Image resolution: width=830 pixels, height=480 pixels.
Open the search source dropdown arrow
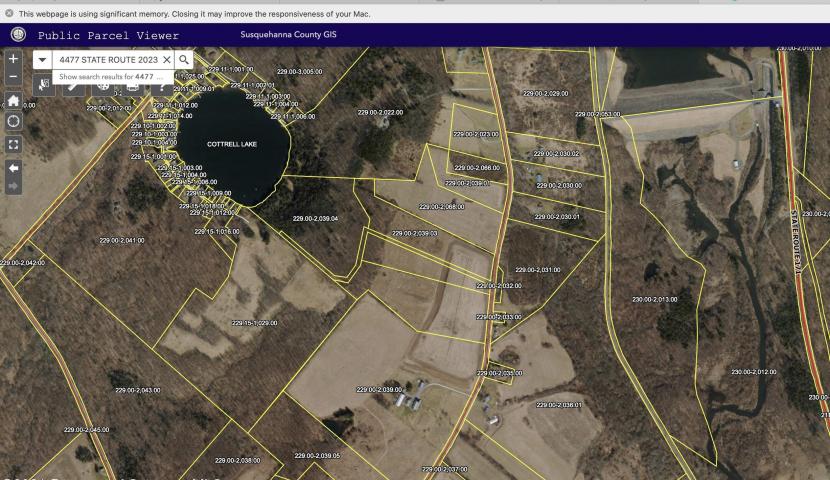click(42, 60)
